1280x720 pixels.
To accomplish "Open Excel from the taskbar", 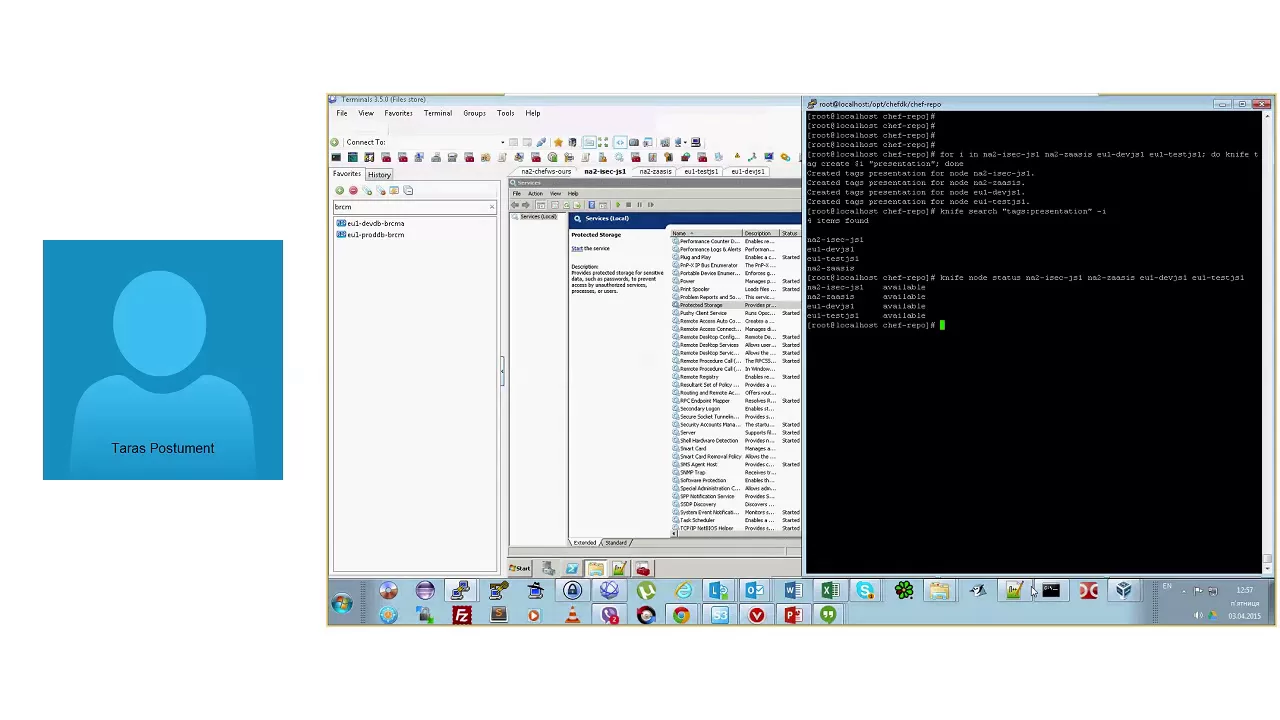I will point(830,591).
